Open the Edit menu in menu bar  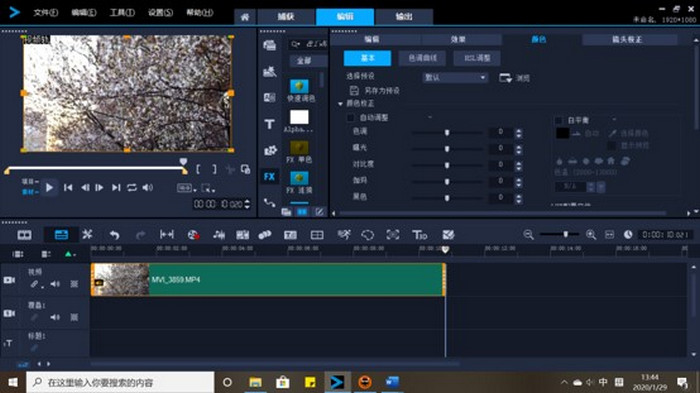tap(84, 13)
